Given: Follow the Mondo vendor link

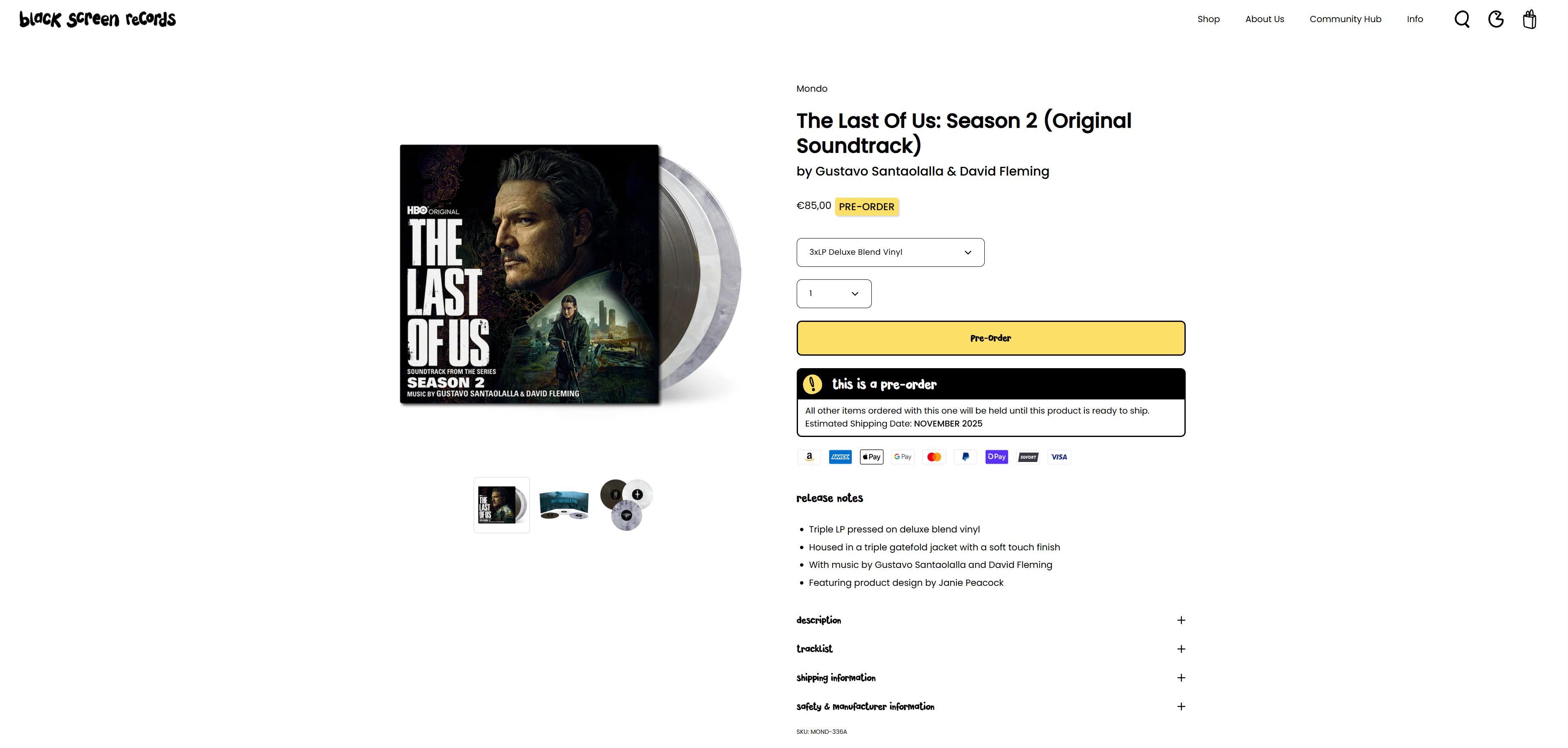Looking at the screenshot, I should coord(811,89).
